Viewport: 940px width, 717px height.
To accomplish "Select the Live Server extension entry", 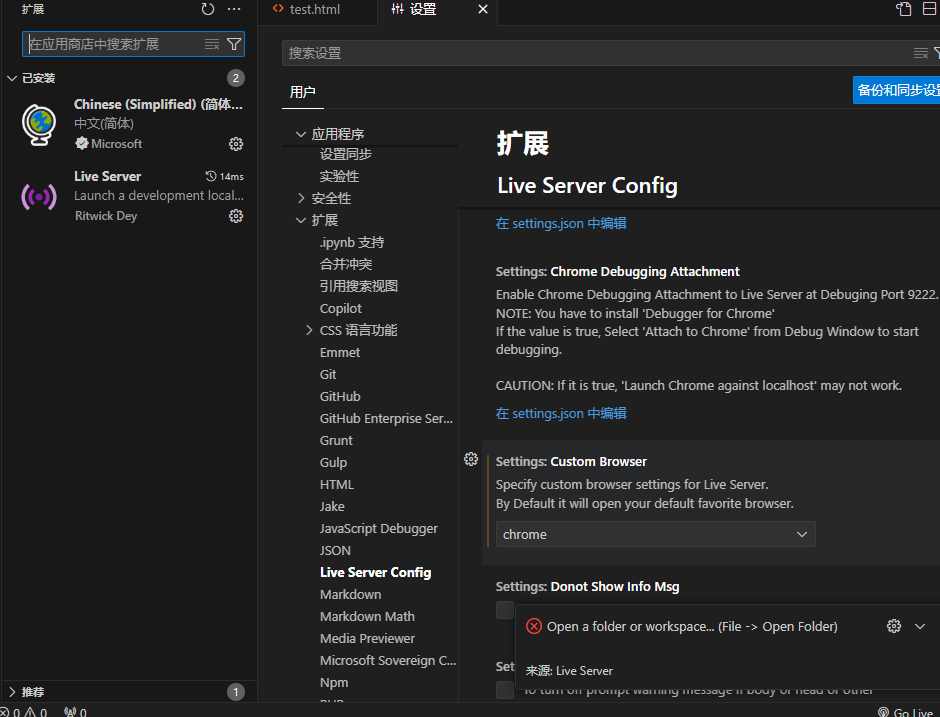I will click(x=129, y=196).
